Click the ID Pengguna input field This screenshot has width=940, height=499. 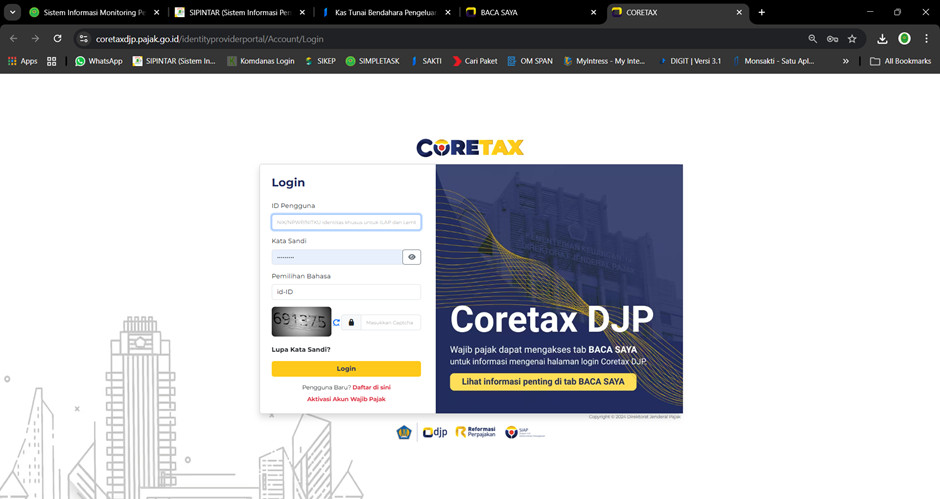[x=345, y=222]
